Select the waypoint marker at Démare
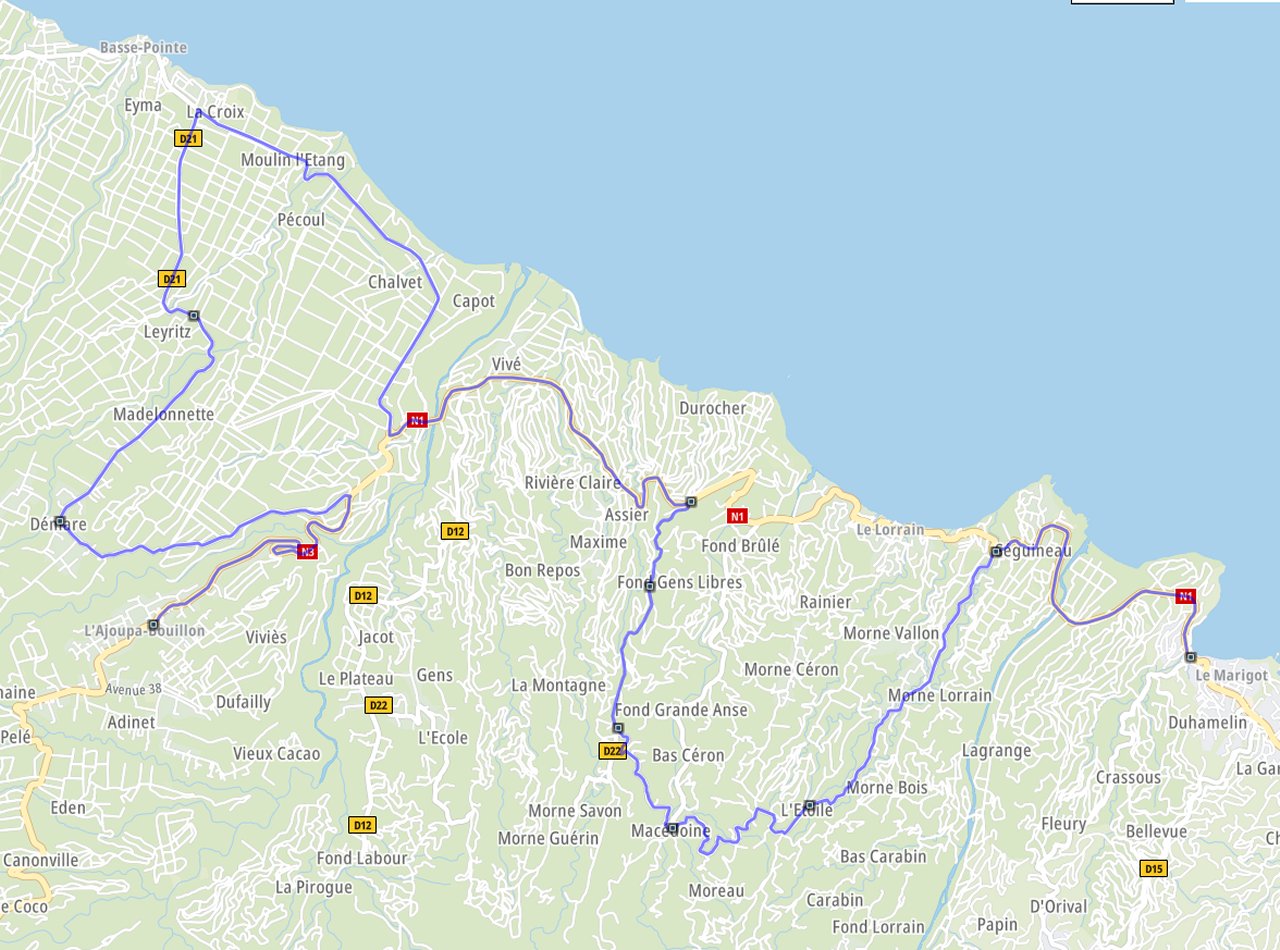Viewport: 1280px width, 950px height. (x=60, y=521)
